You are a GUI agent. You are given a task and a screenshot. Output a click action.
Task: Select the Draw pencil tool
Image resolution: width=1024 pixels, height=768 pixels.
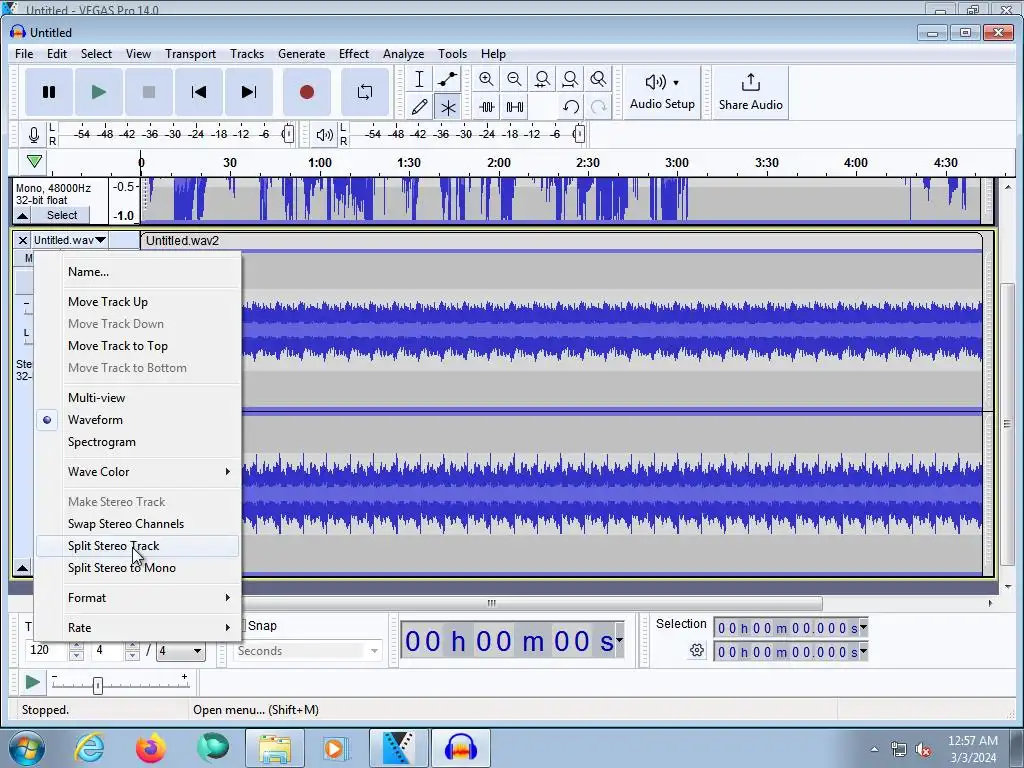click(x=419, y=107)
